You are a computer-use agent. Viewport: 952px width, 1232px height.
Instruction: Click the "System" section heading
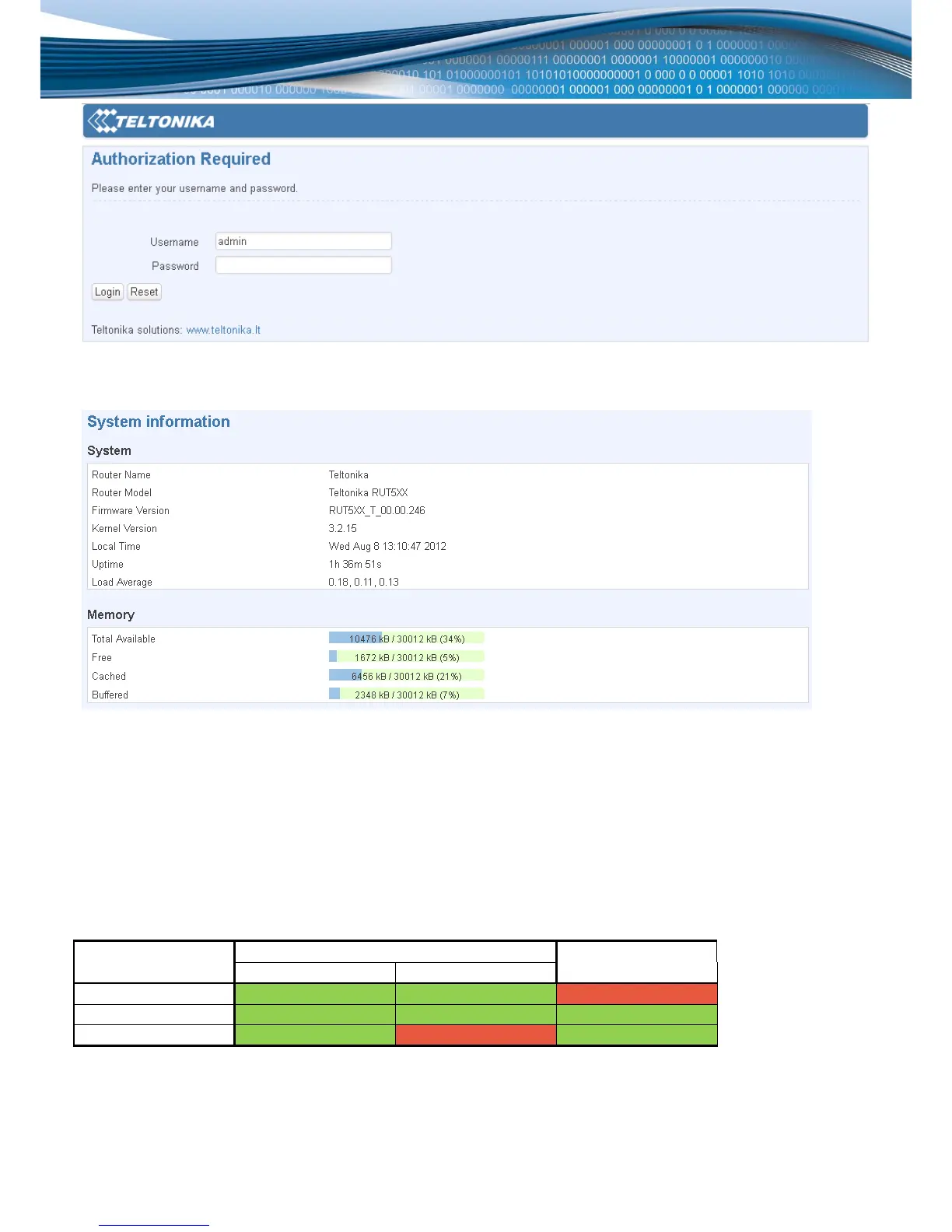click(x=109, y=451)
